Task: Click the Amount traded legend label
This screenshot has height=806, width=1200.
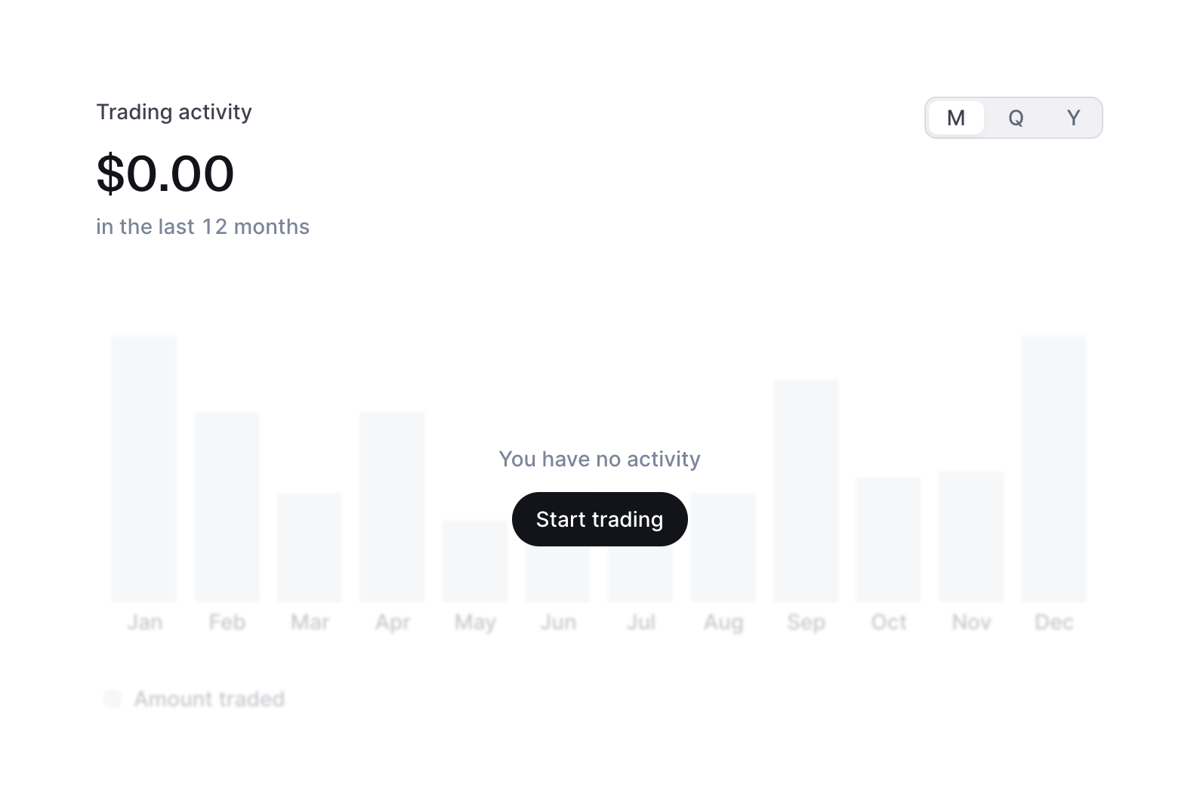Action: click(210, 698)
